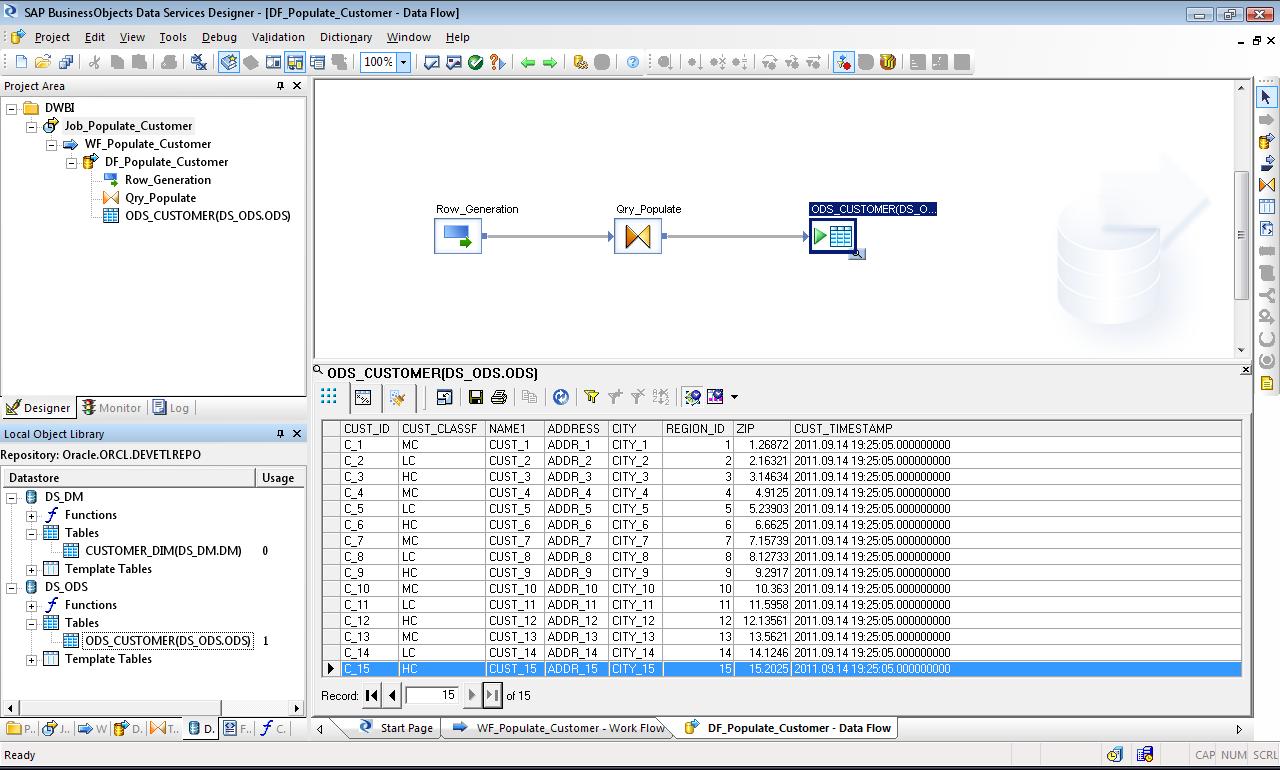Open the 100% zoom dropdown
This screenshot has width=1280, height=770.
pyautogui.click(x=404, y=62)
